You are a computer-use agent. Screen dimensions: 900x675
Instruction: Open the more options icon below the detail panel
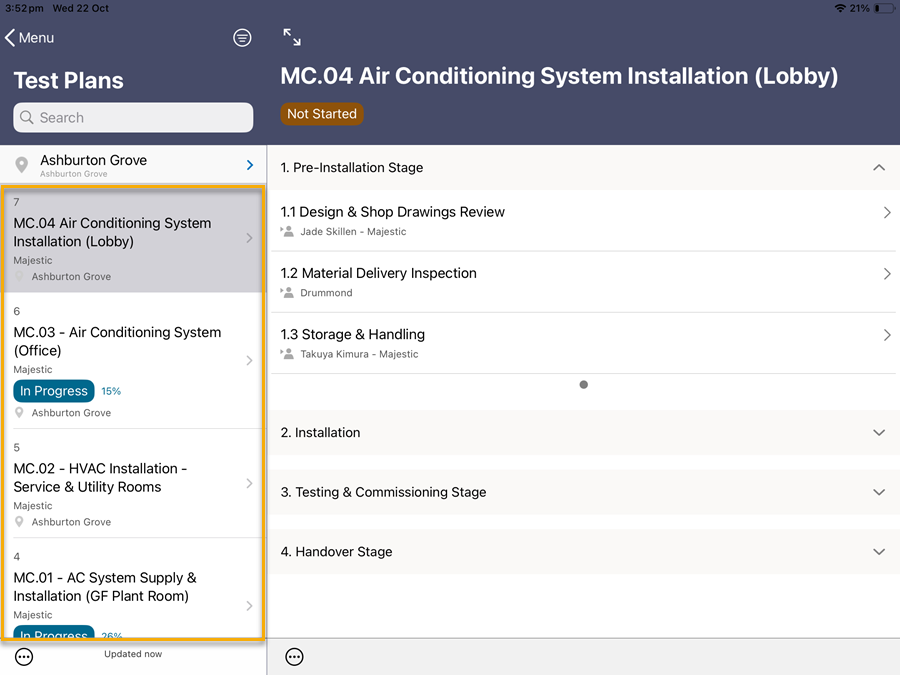294,657
